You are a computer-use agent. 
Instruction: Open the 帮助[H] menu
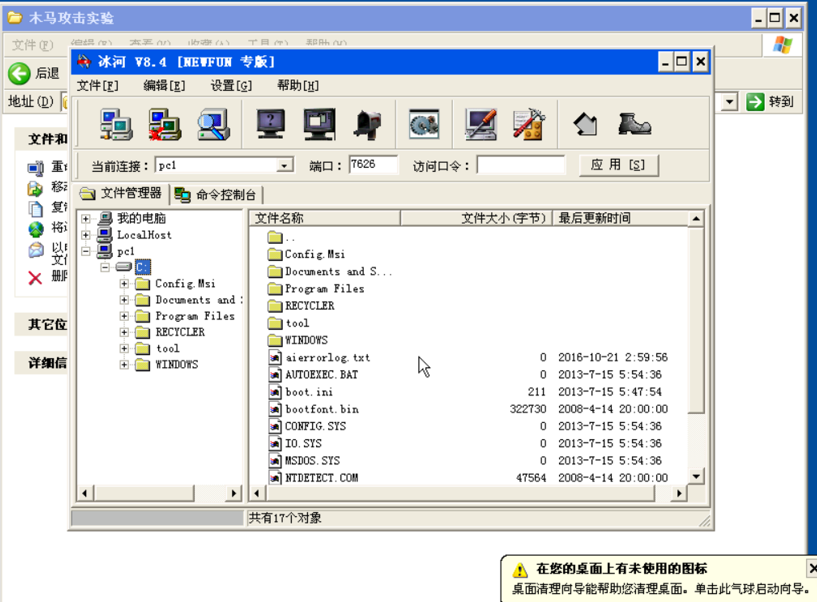coord(298,85)
